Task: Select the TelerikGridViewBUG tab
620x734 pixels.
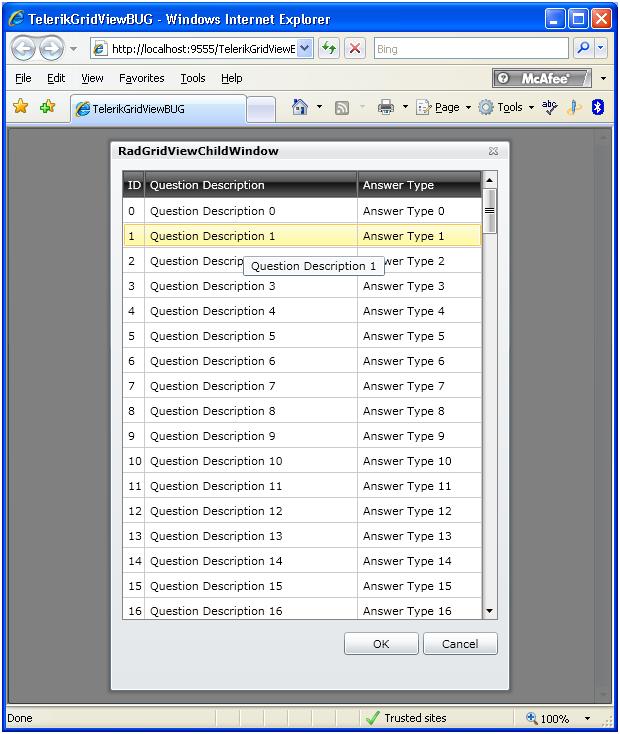Action: 158,109
